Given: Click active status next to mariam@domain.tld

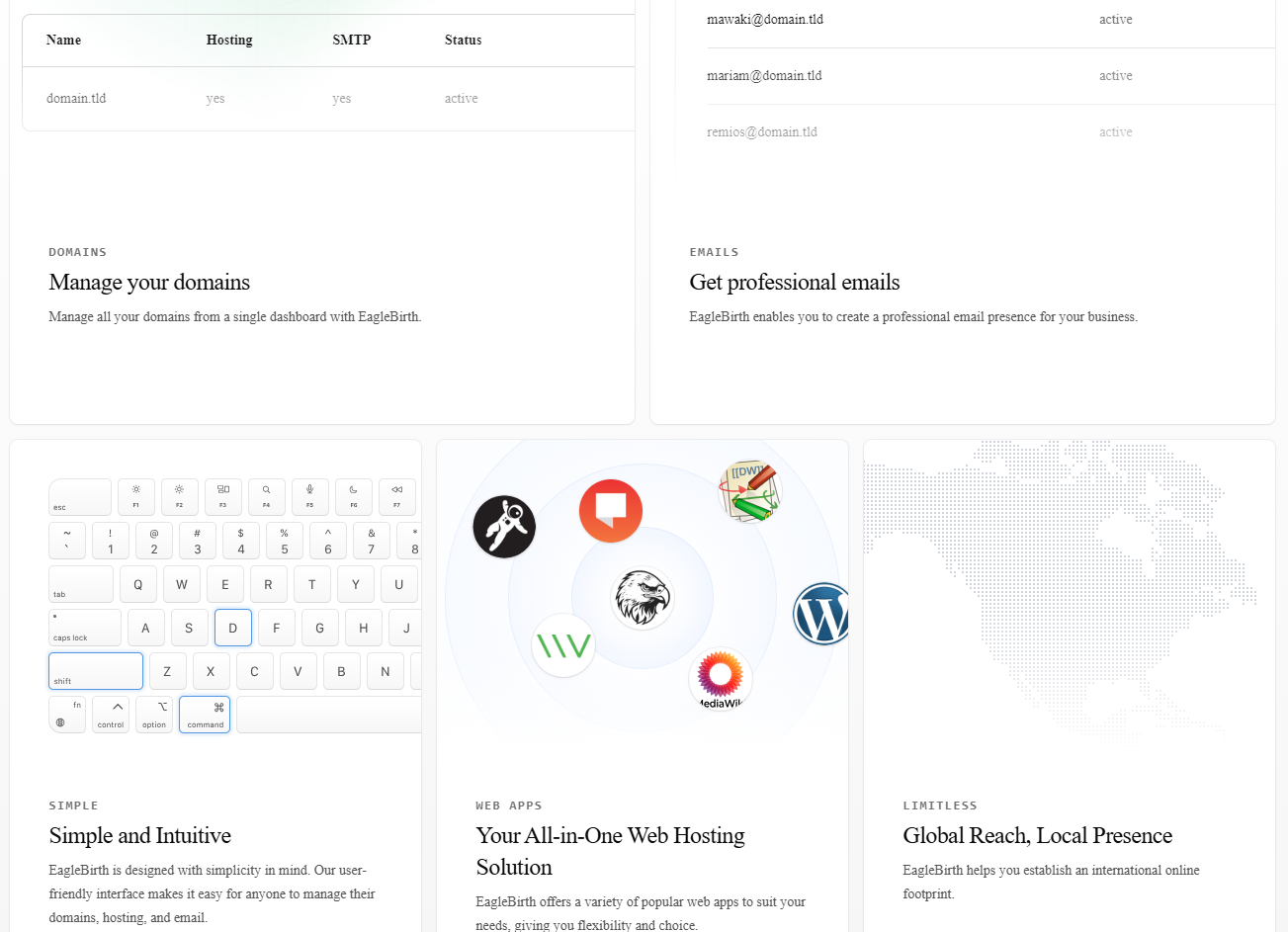Looking at the screenshot, I should [x=1116, y=76].
